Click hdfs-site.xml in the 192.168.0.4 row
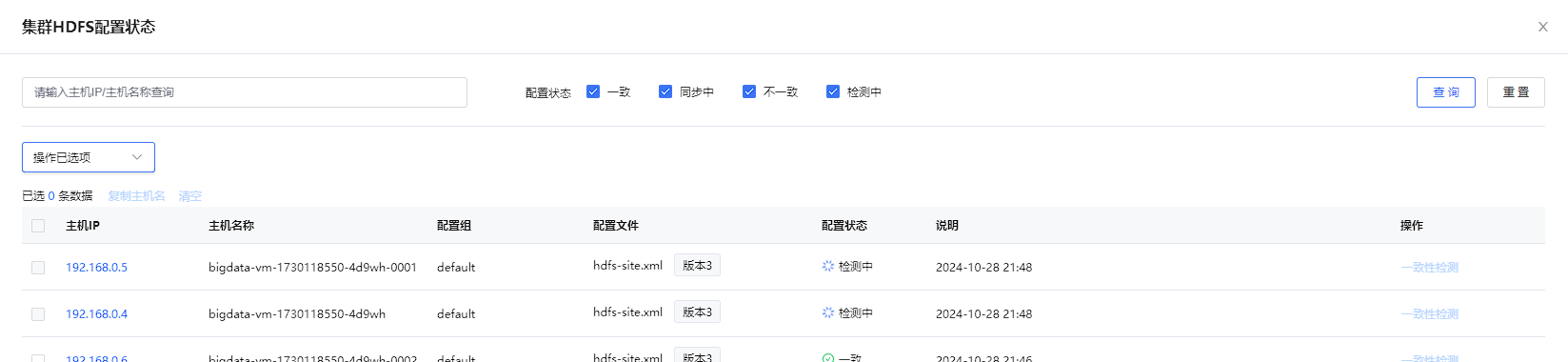Viewport: 1568px width, 362px height. coord(627,312)
